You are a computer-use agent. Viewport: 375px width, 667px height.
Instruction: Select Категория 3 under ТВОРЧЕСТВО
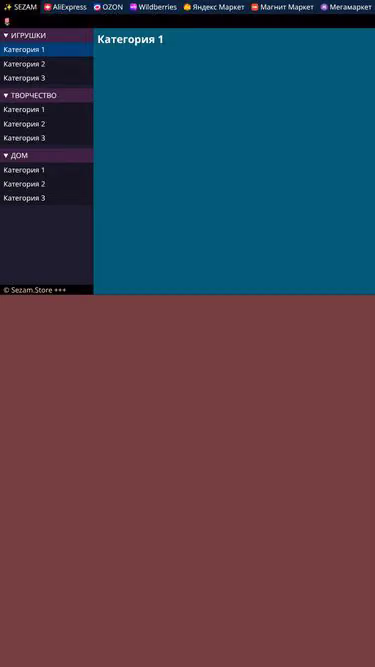(47, 138)
